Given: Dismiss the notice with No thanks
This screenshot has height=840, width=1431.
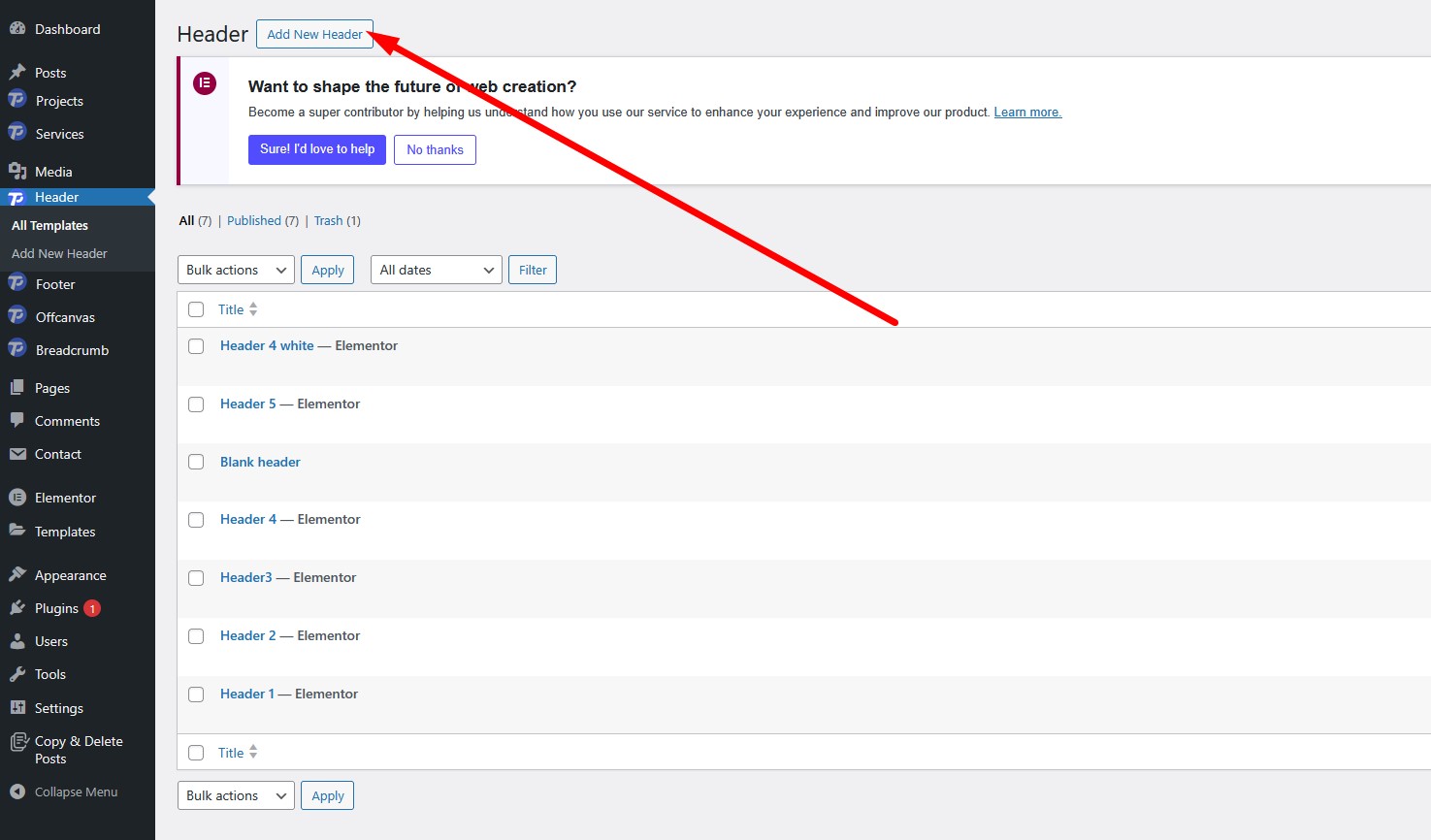Looking at the screenshot, I should tap(435, 149).
